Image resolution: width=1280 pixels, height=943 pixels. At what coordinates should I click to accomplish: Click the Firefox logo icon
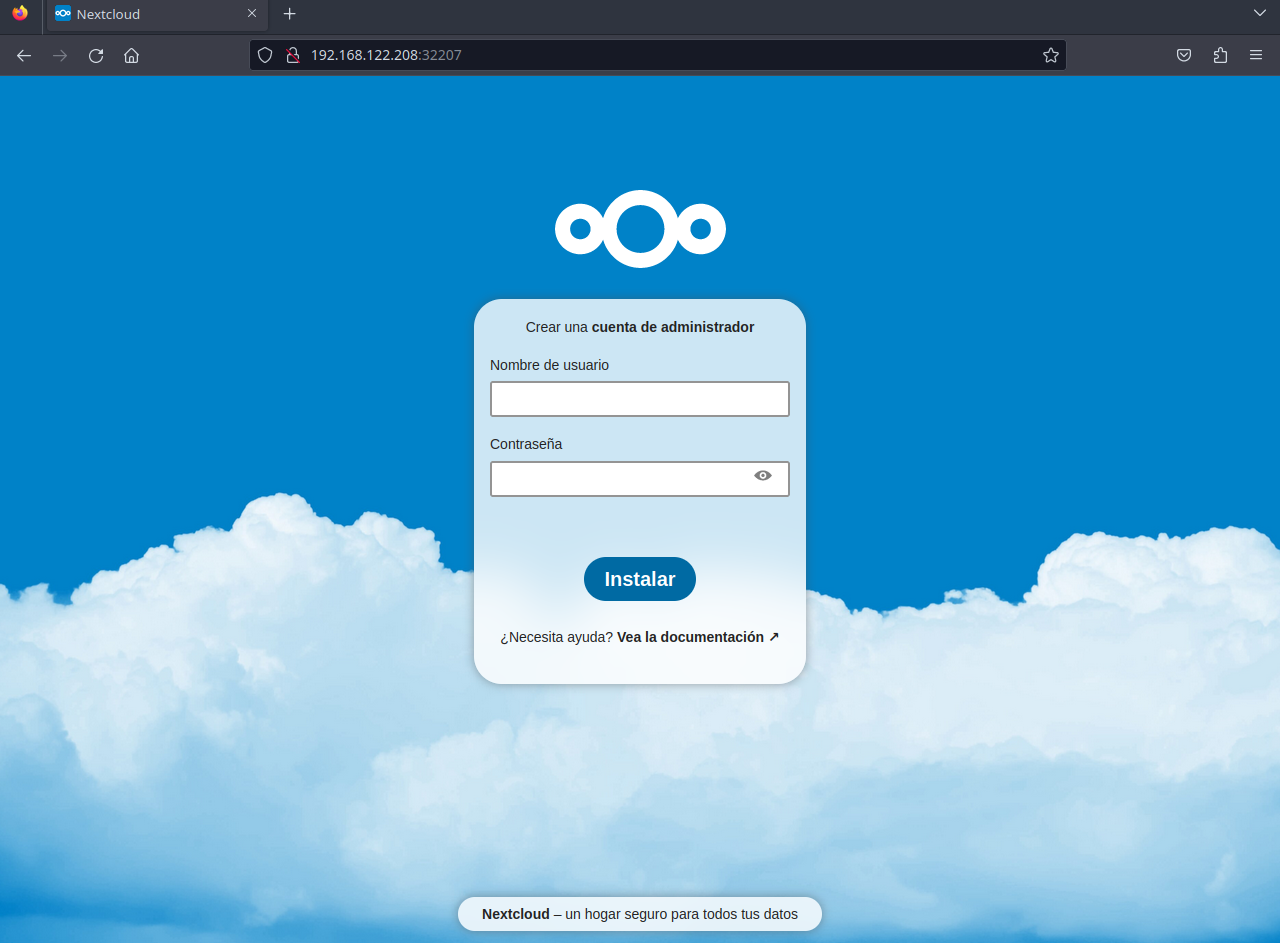tap(20, 14)
